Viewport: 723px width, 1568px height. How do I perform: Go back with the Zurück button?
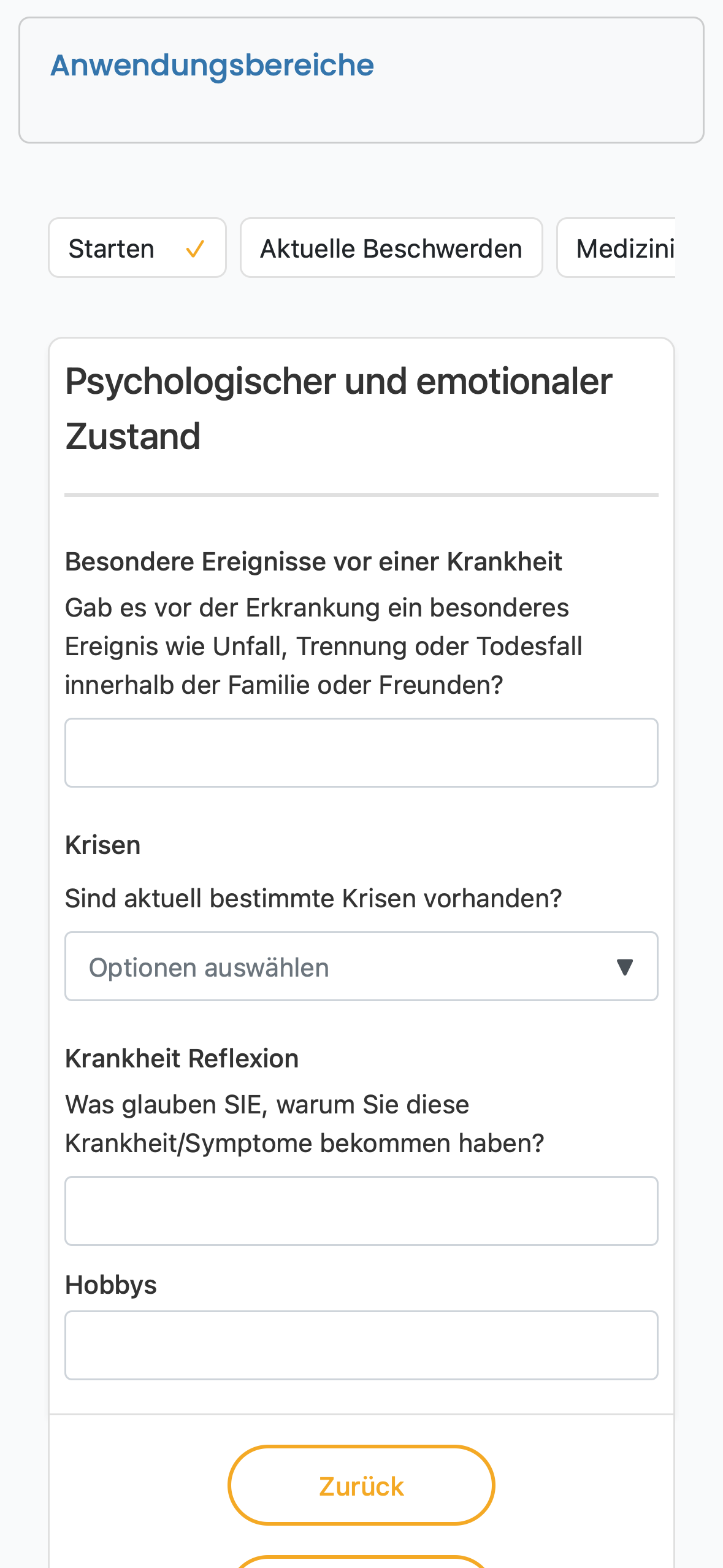[x=361, y=1485]
